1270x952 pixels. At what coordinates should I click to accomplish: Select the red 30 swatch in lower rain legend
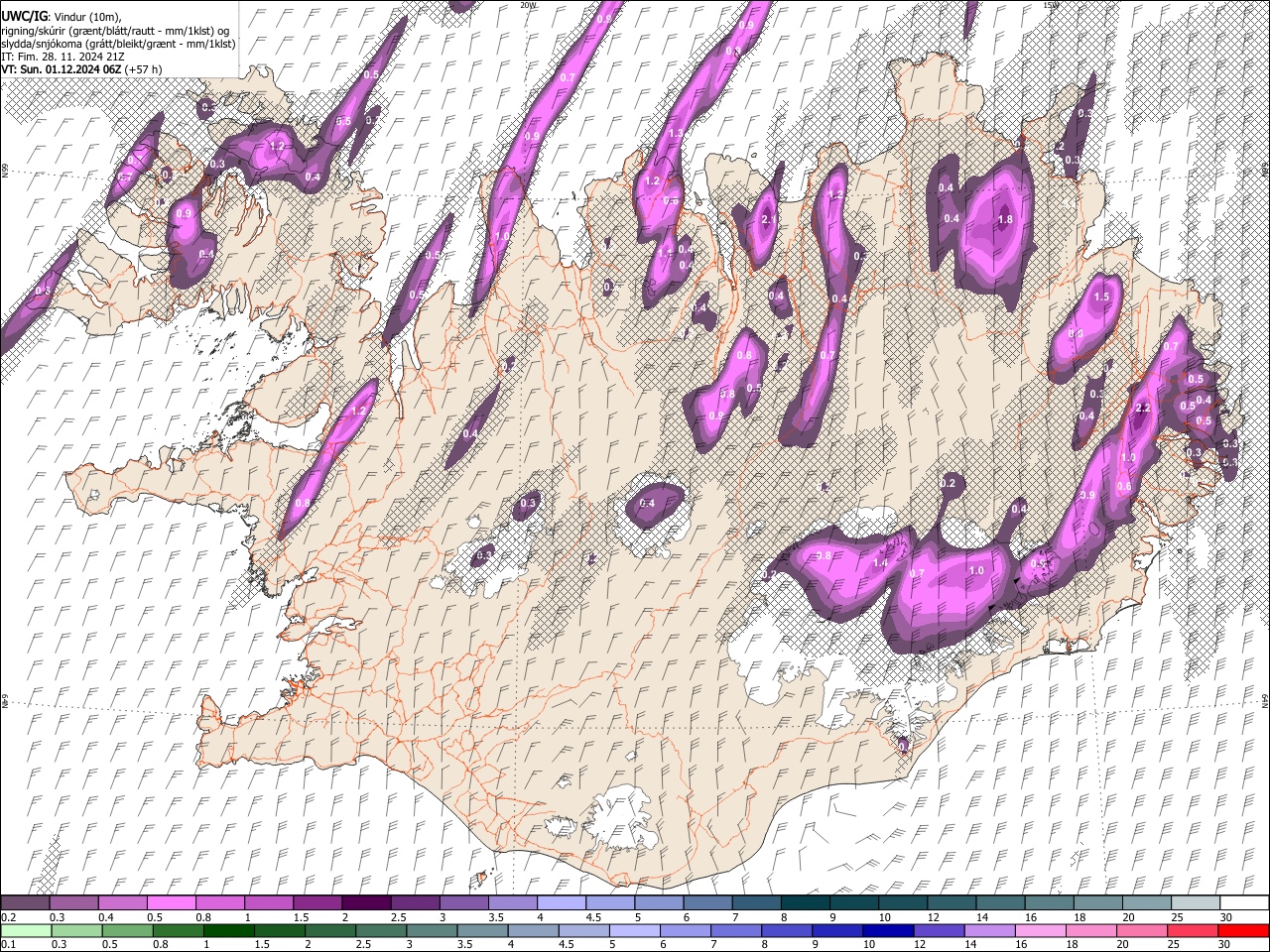[x=1243, y=930]
